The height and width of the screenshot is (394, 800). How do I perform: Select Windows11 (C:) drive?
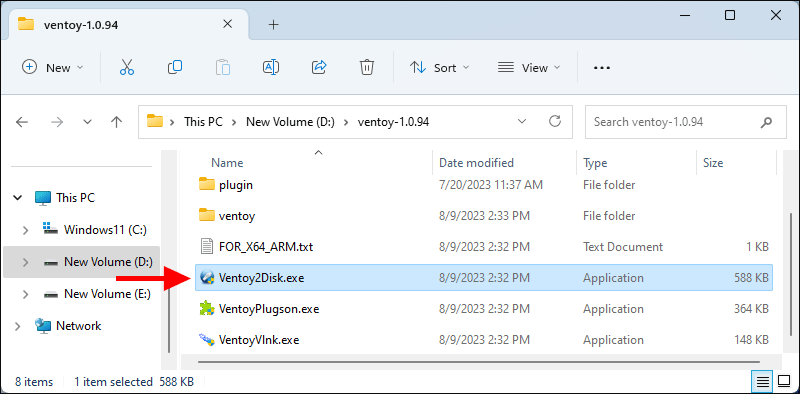pos(105,230)
